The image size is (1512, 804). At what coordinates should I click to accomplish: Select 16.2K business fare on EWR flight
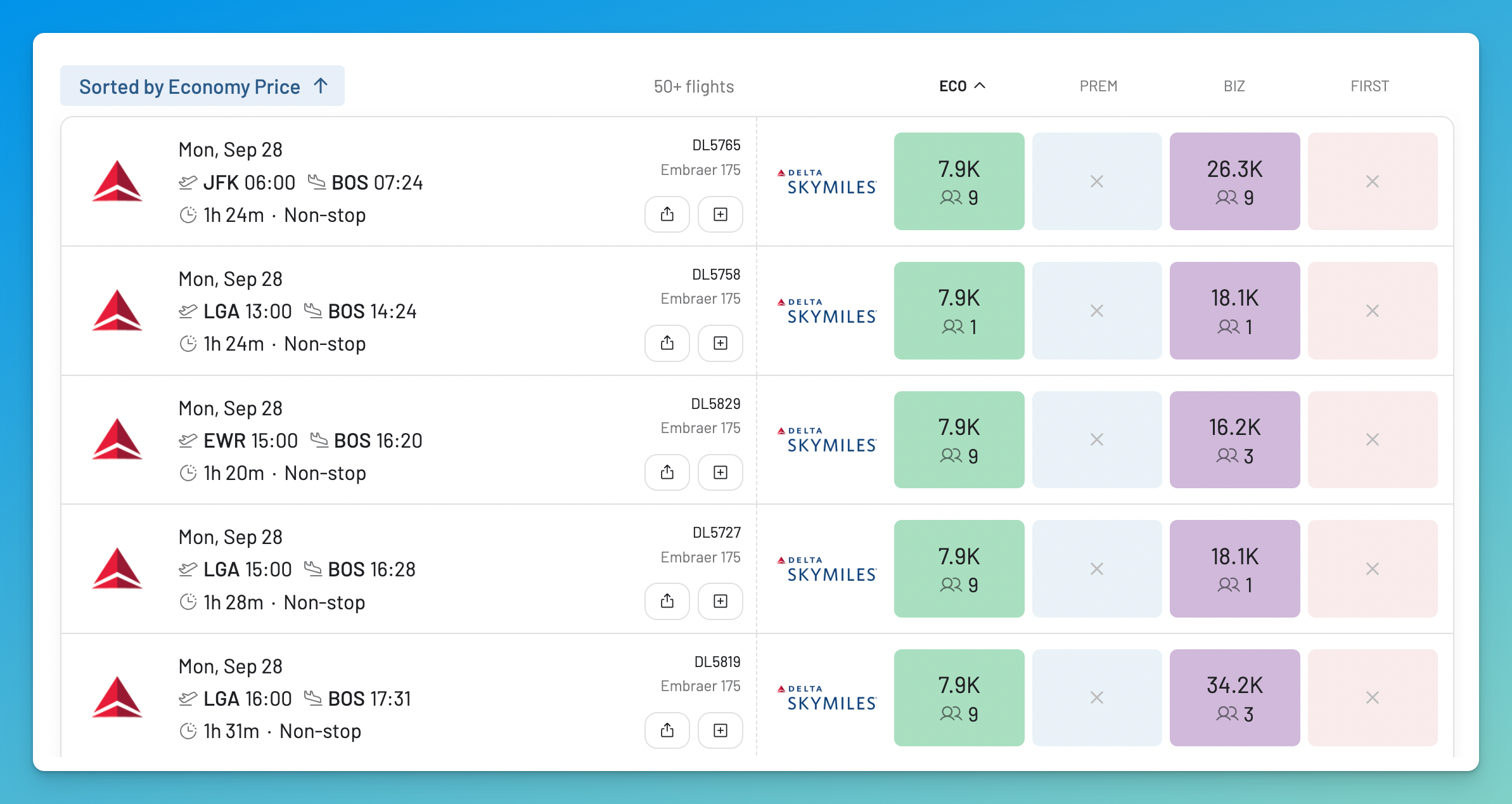click(x=1234, y=439)
